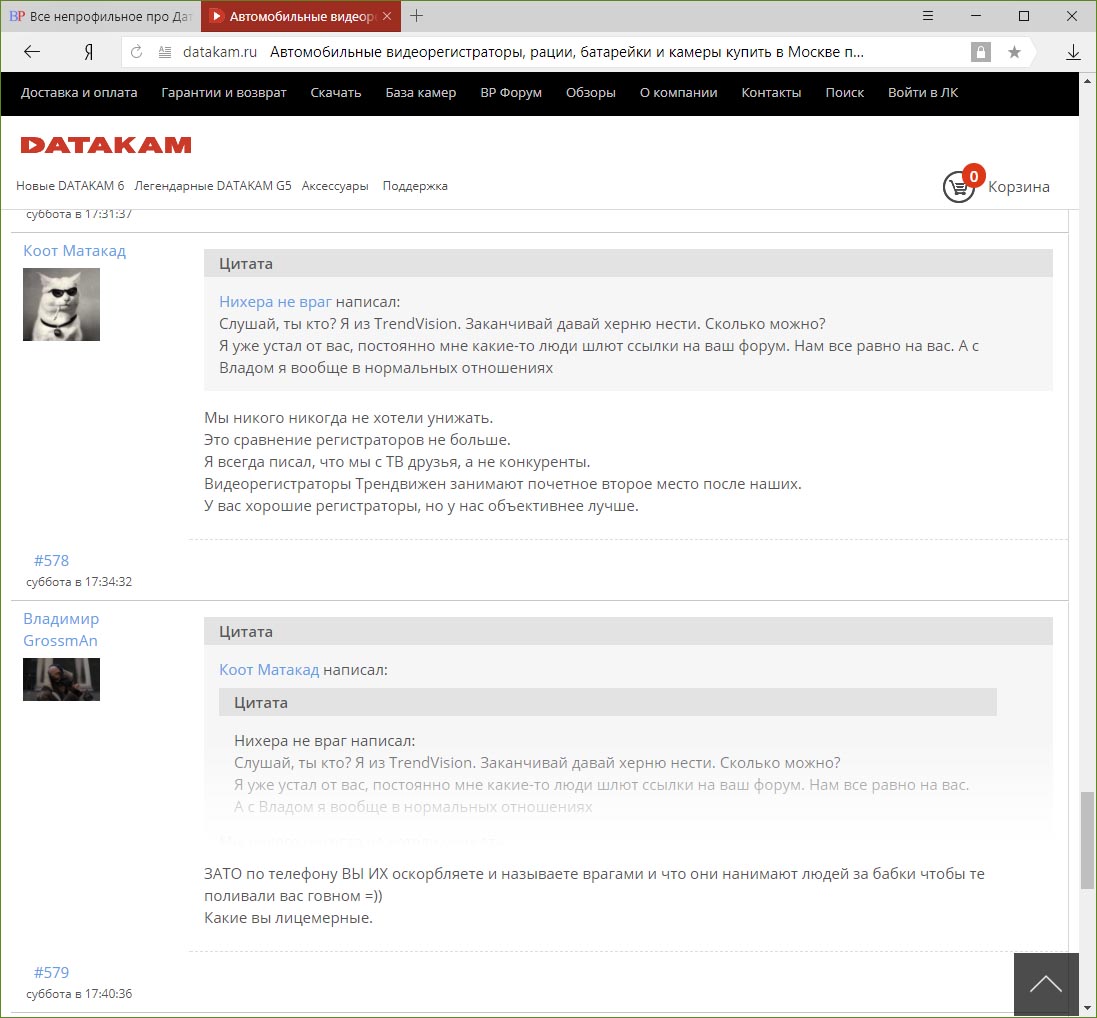This screenshot has width=1097, height=1018.
Task: Switch to the 'Все непрофильное про' tab
Action: click(x=100, y=16)
